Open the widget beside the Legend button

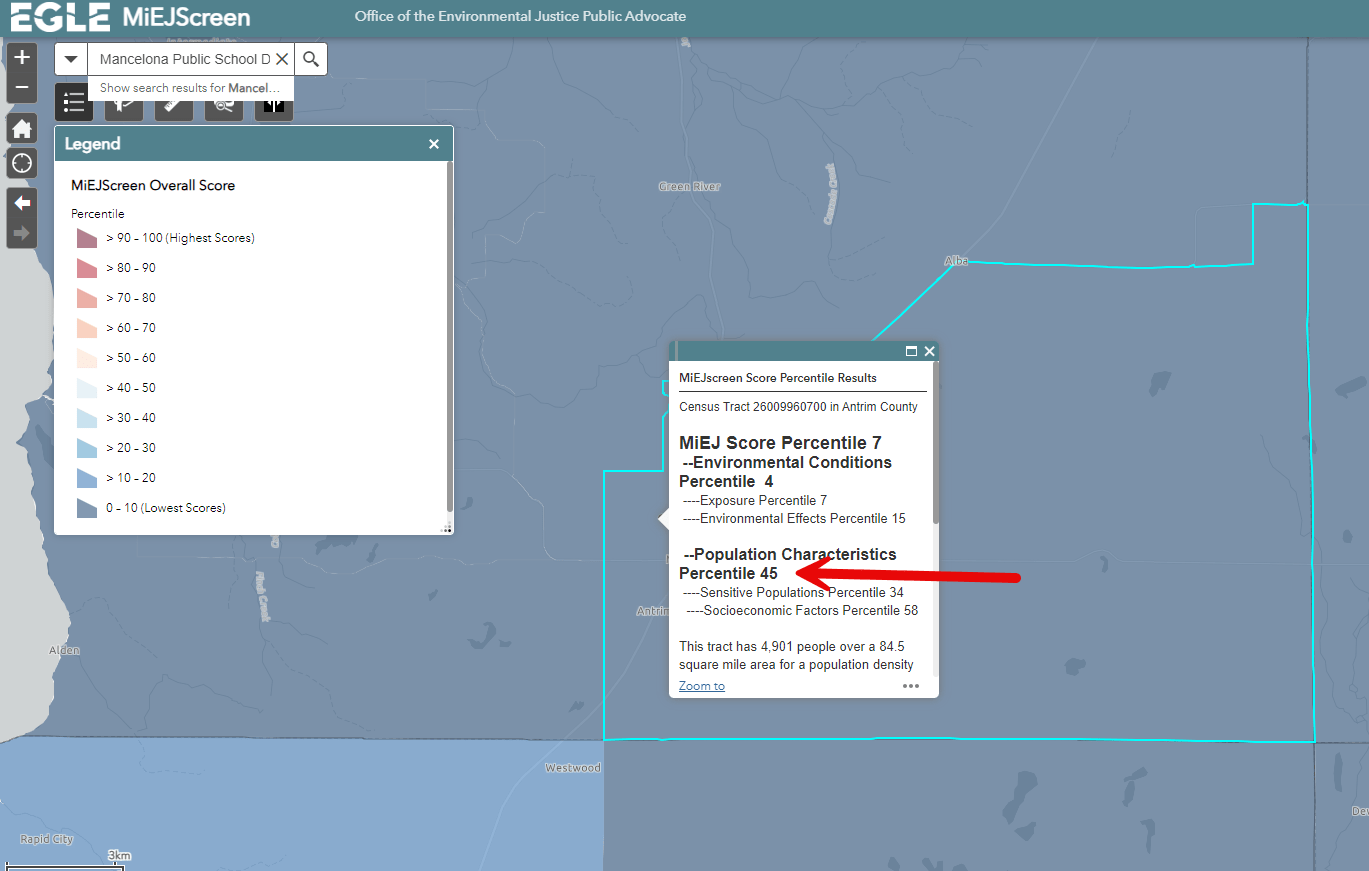124,109
